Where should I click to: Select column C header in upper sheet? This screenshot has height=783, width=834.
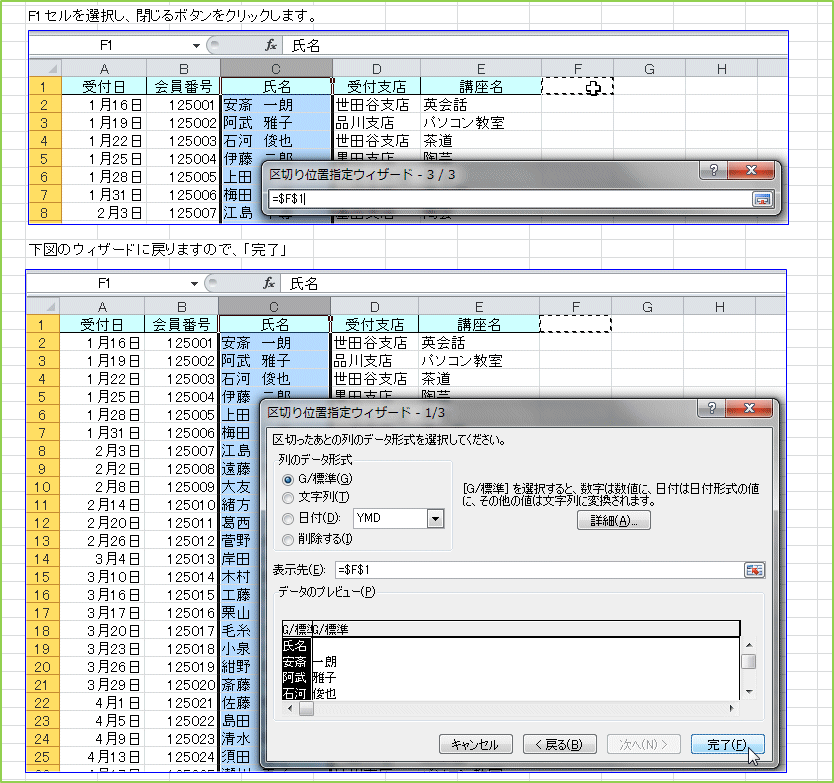point(276,69)
